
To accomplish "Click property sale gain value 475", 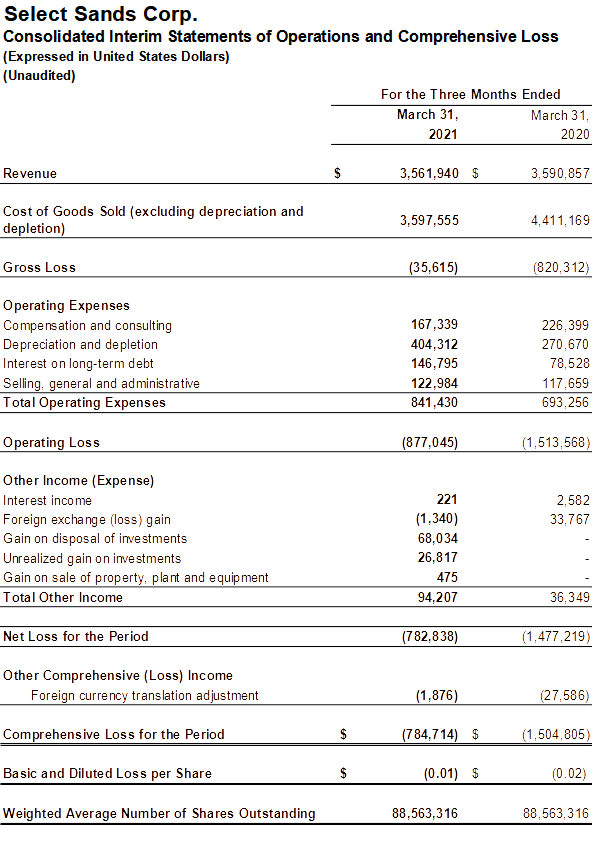I will pos(447,578).
